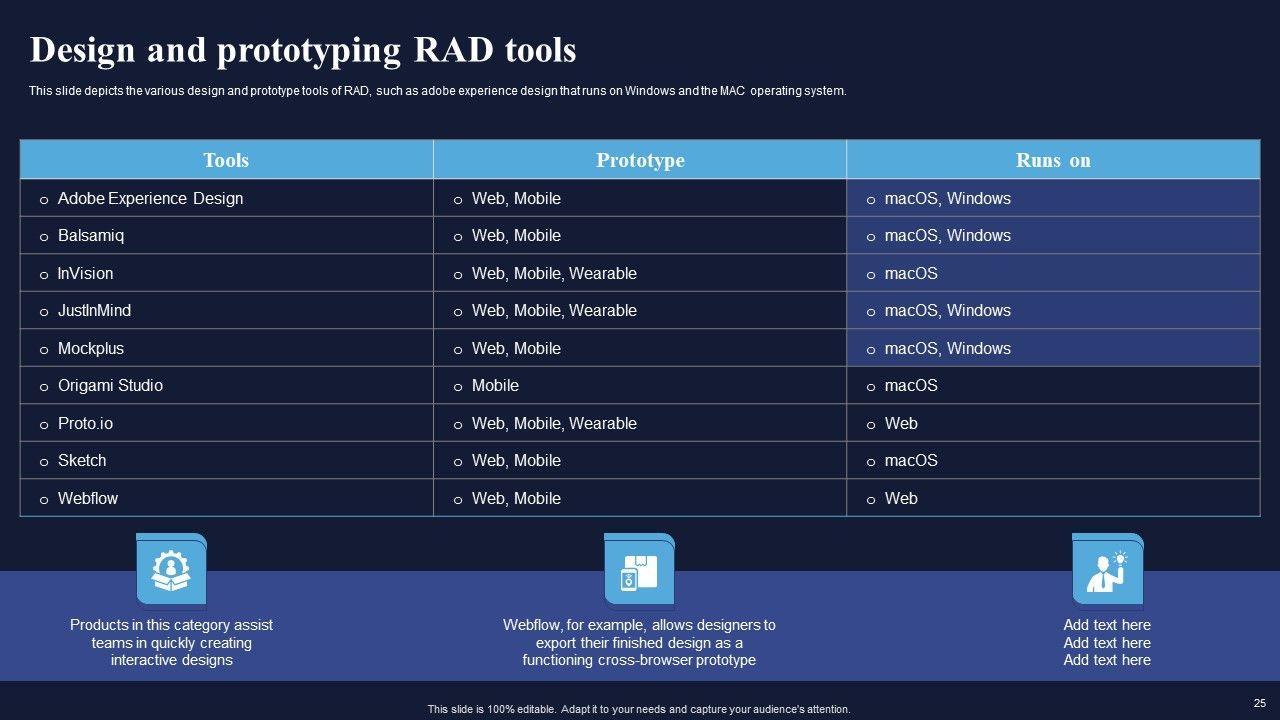
Task: Select 'Web' under Runs on in Webflow row
Action: pyautogui.click(x=901, y=498)
